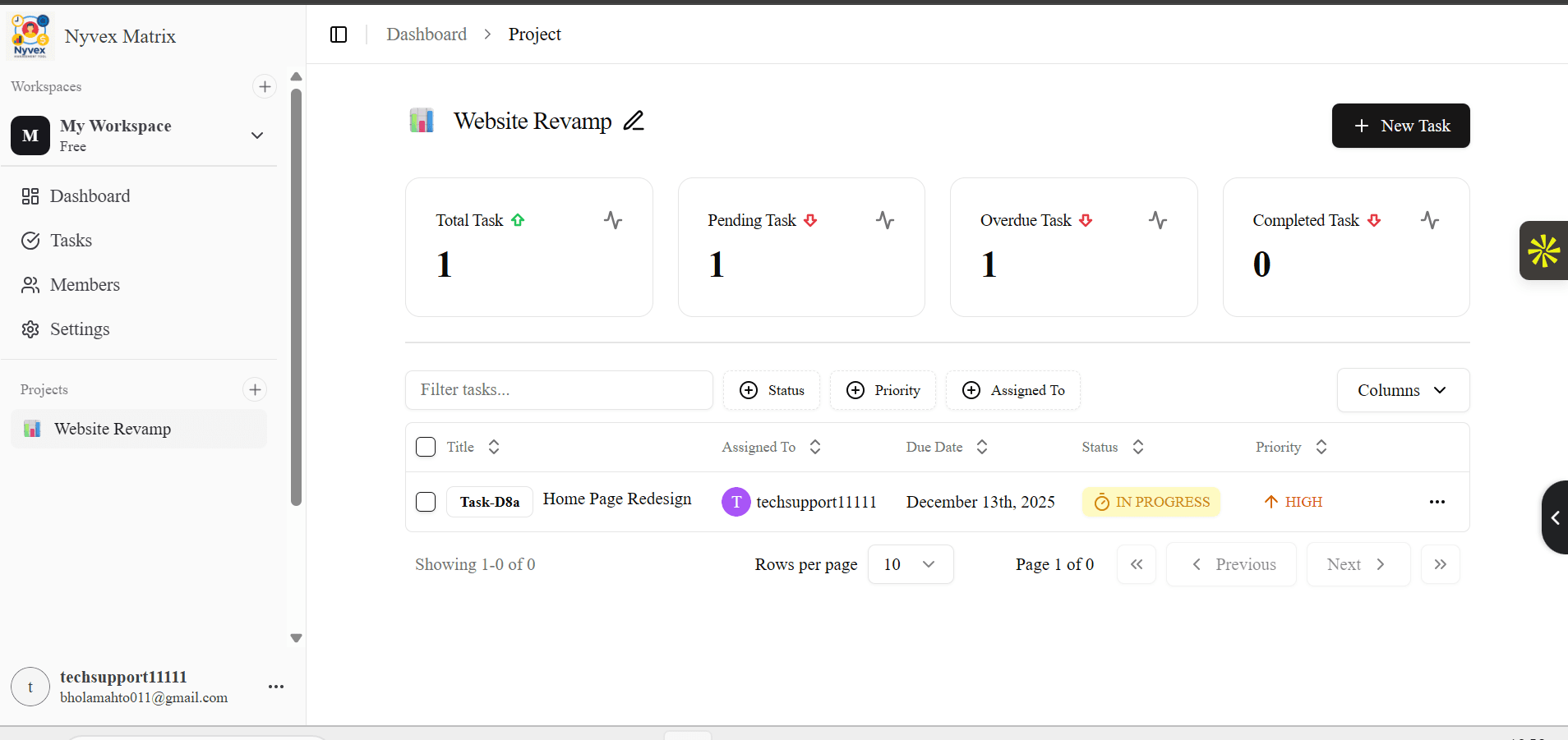The image size is (1568, 740).
Task: Click the plus icon beside Projects
Action: click(x=254, y=389)
